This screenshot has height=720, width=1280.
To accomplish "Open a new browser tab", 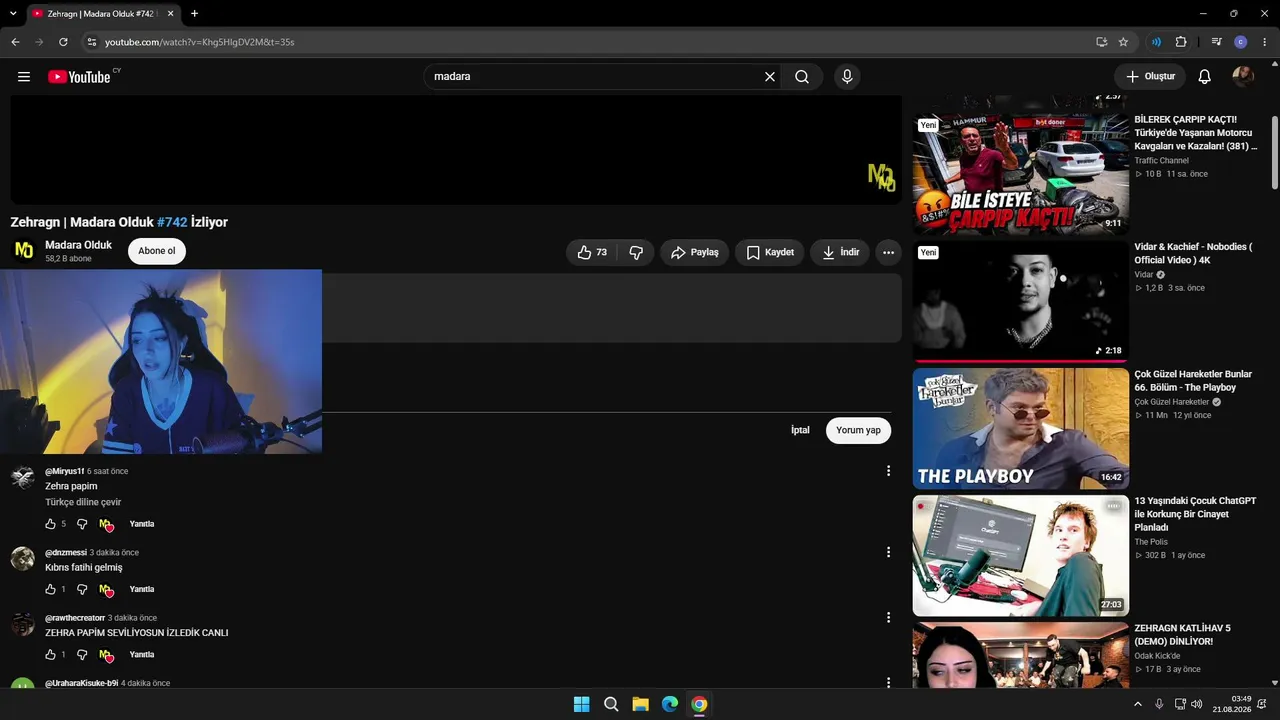I will 194,14.
